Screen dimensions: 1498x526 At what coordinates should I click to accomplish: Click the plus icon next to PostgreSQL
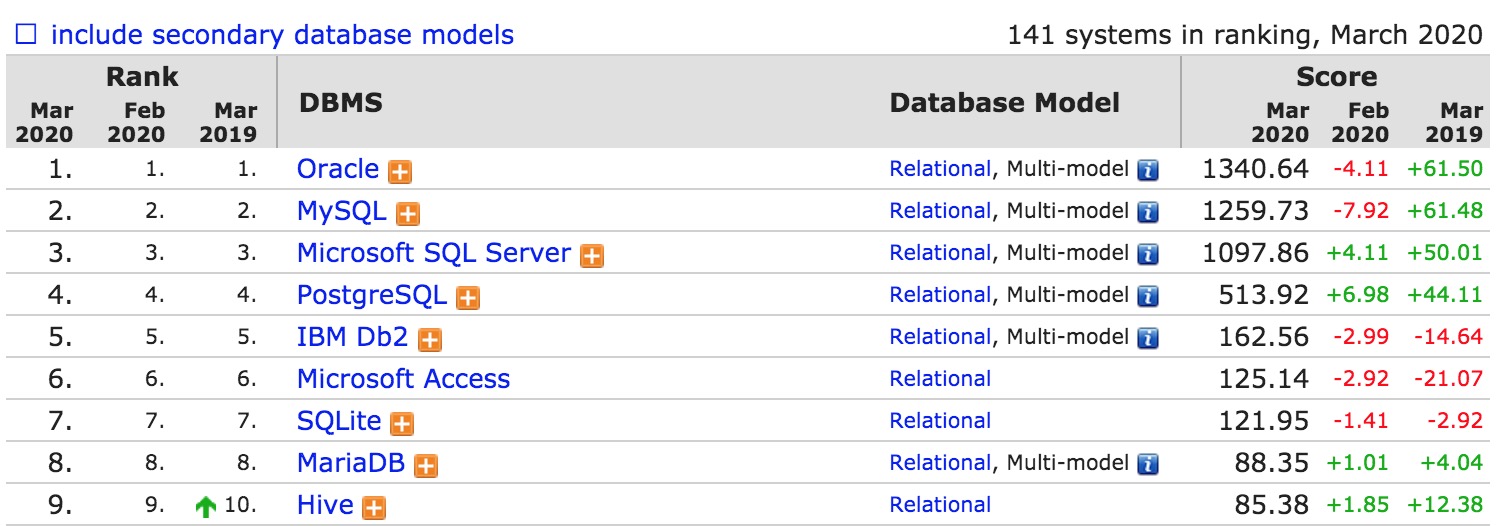point(467,298)
